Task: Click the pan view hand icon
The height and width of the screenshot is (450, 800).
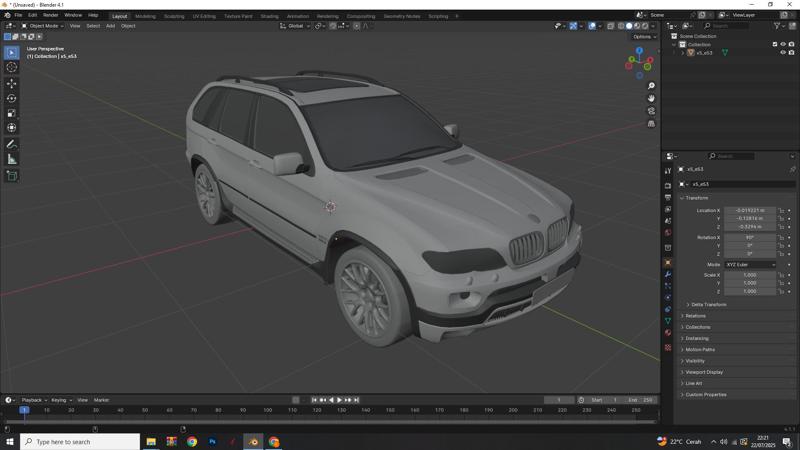Action: point(651,98)
